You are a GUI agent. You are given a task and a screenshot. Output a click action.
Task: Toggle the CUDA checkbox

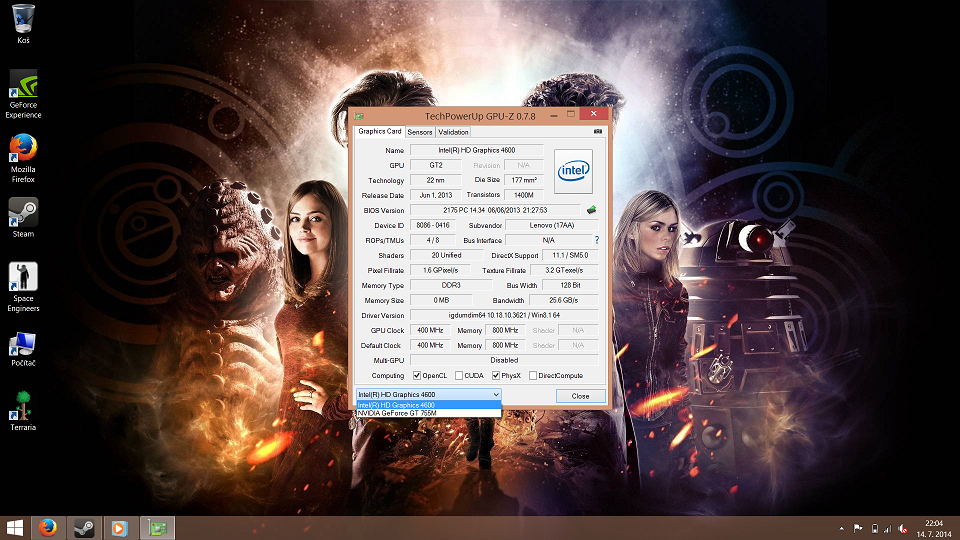(459, 375)
